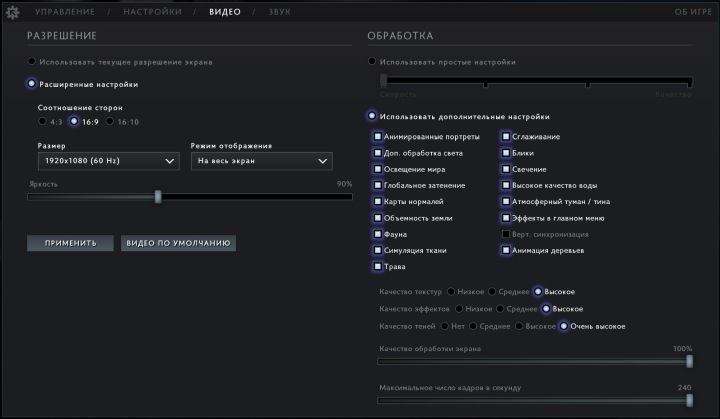Toggle the Анимированные портреты checkbox
This screenshot has width=720, height=419.
(377, 136)
